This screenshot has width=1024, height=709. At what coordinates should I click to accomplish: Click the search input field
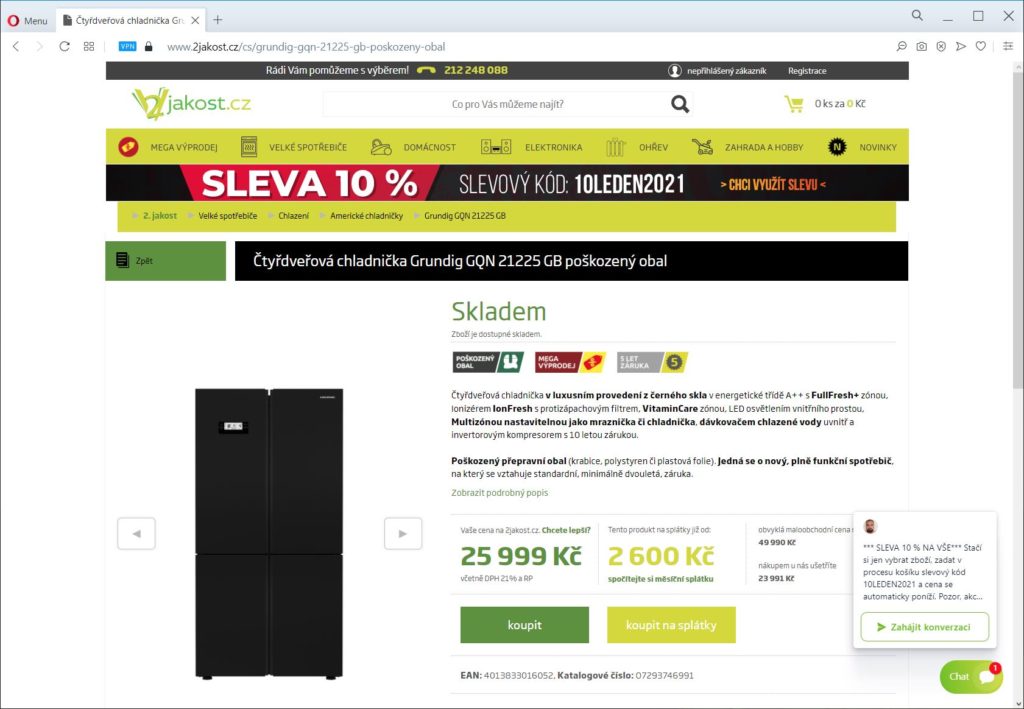point(496,104)
